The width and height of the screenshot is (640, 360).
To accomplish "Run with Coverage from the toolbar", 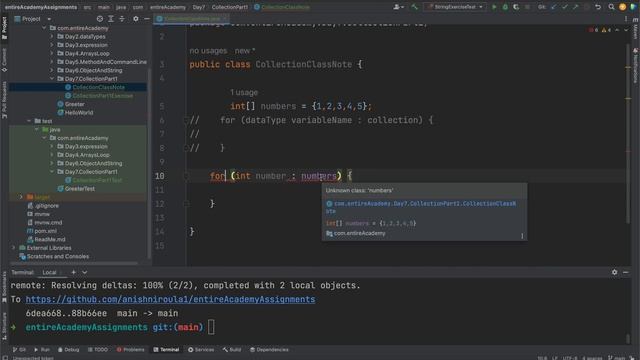I will coord(516,7).
